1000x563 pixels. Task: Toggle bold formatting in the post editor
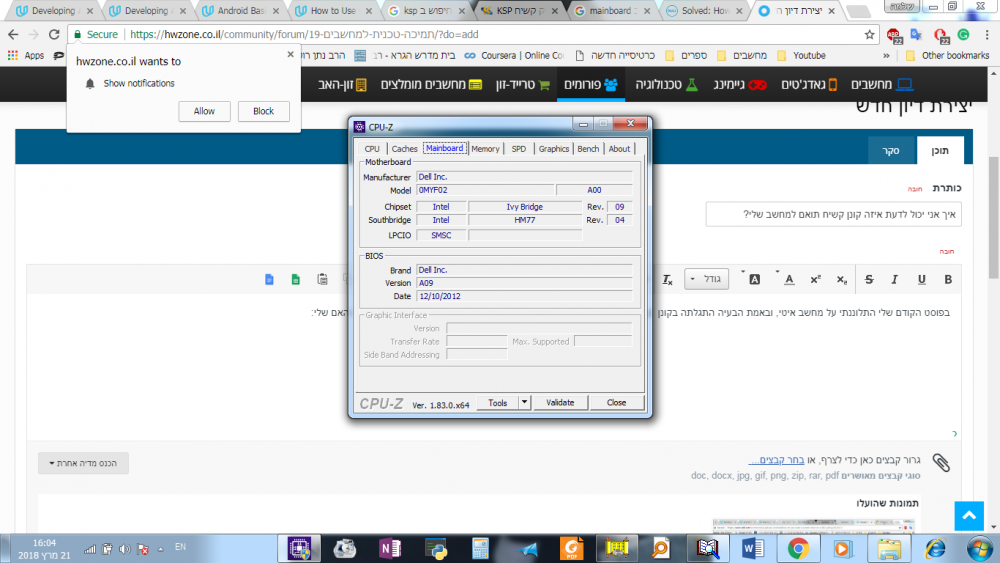(948, 279)
